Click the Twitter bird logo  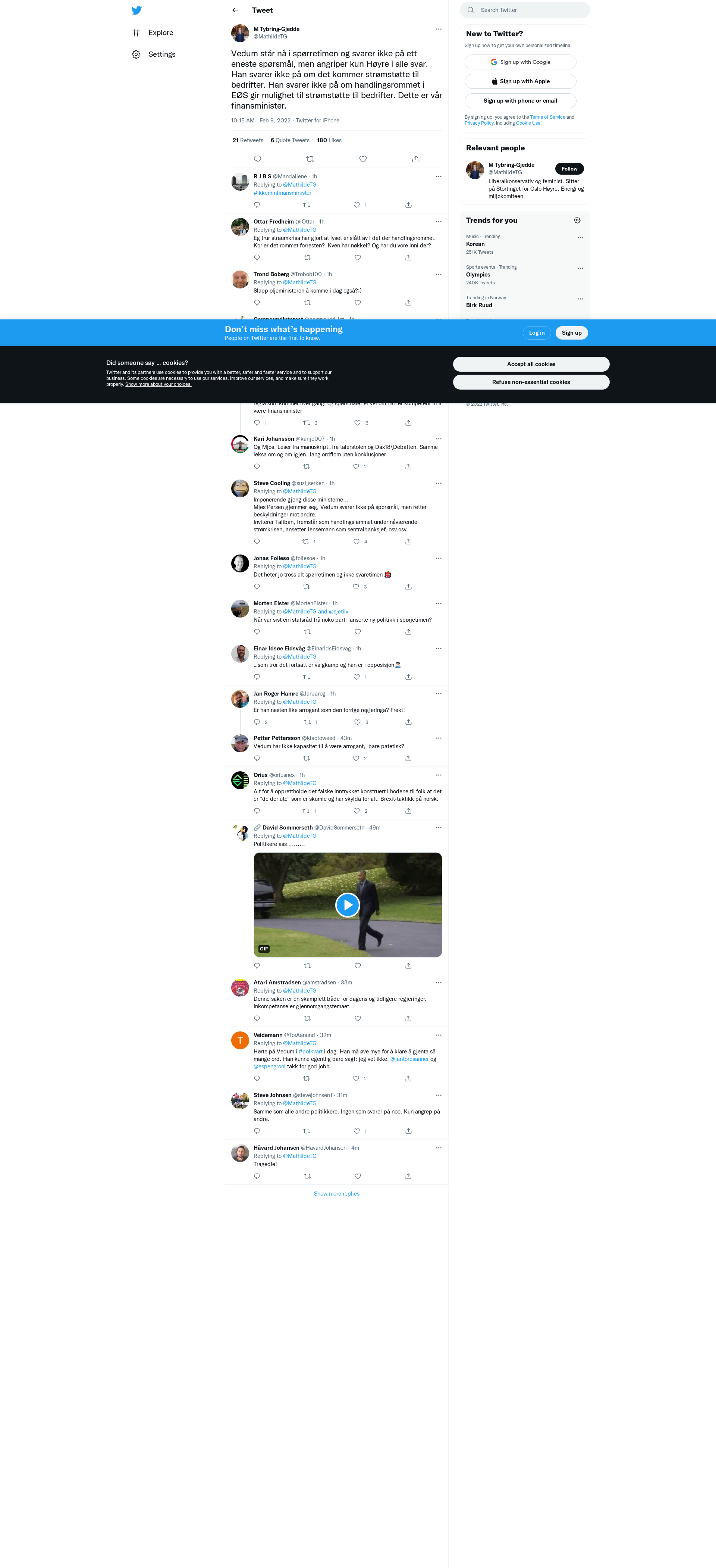click(x=136, y=10)
